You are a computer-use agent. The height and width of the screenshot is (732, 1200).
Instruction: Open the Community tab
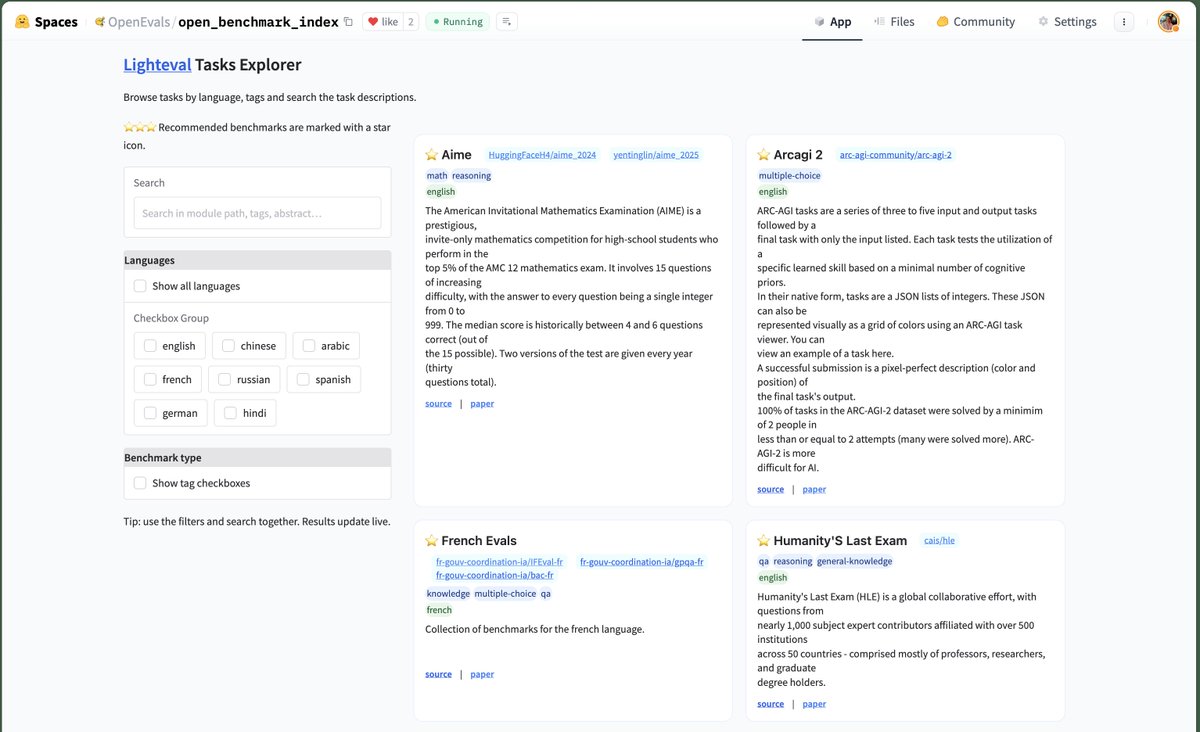coord(976,21)
